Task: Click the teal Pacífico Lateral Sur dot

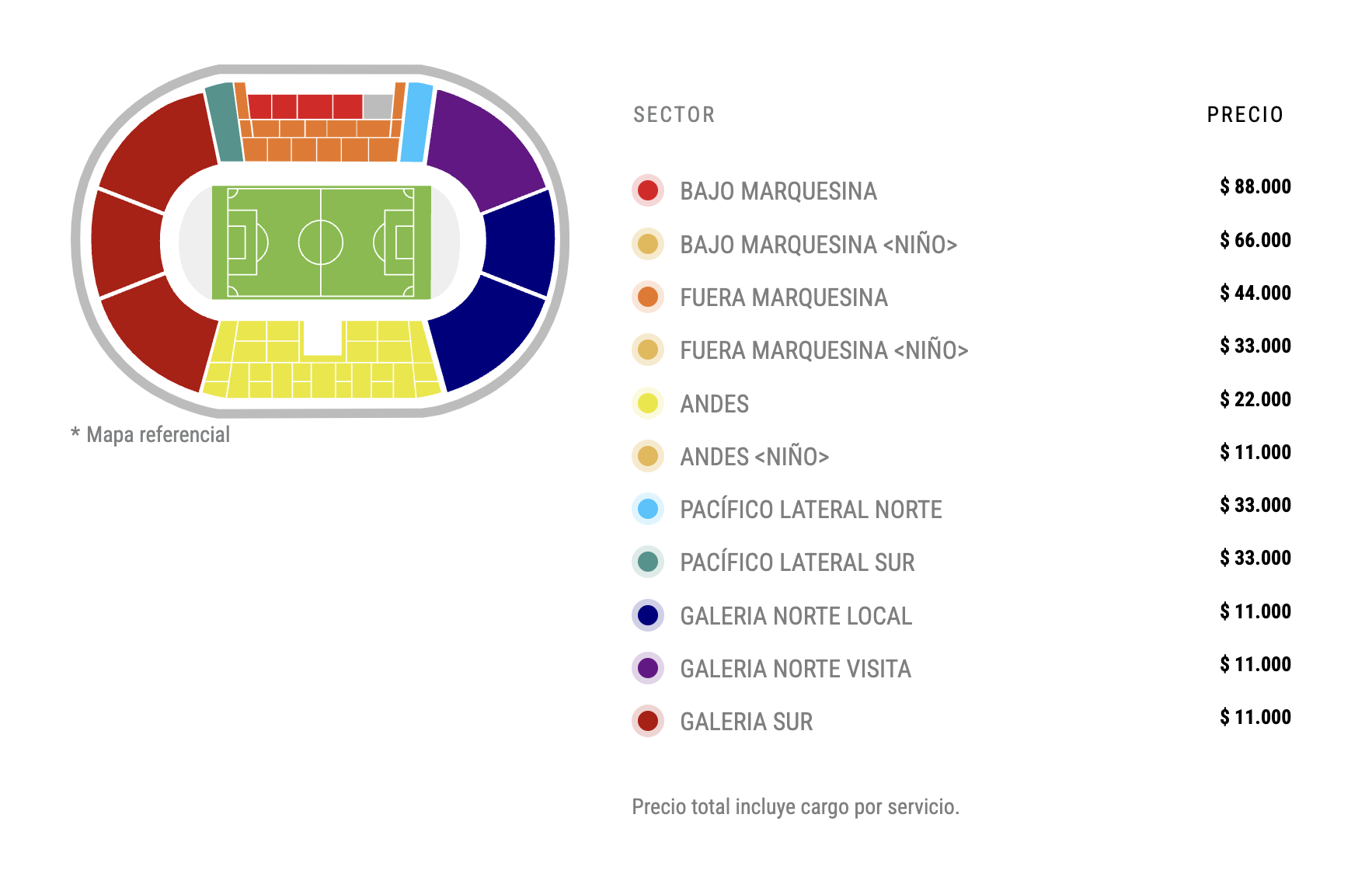Action: pos(647,562)
